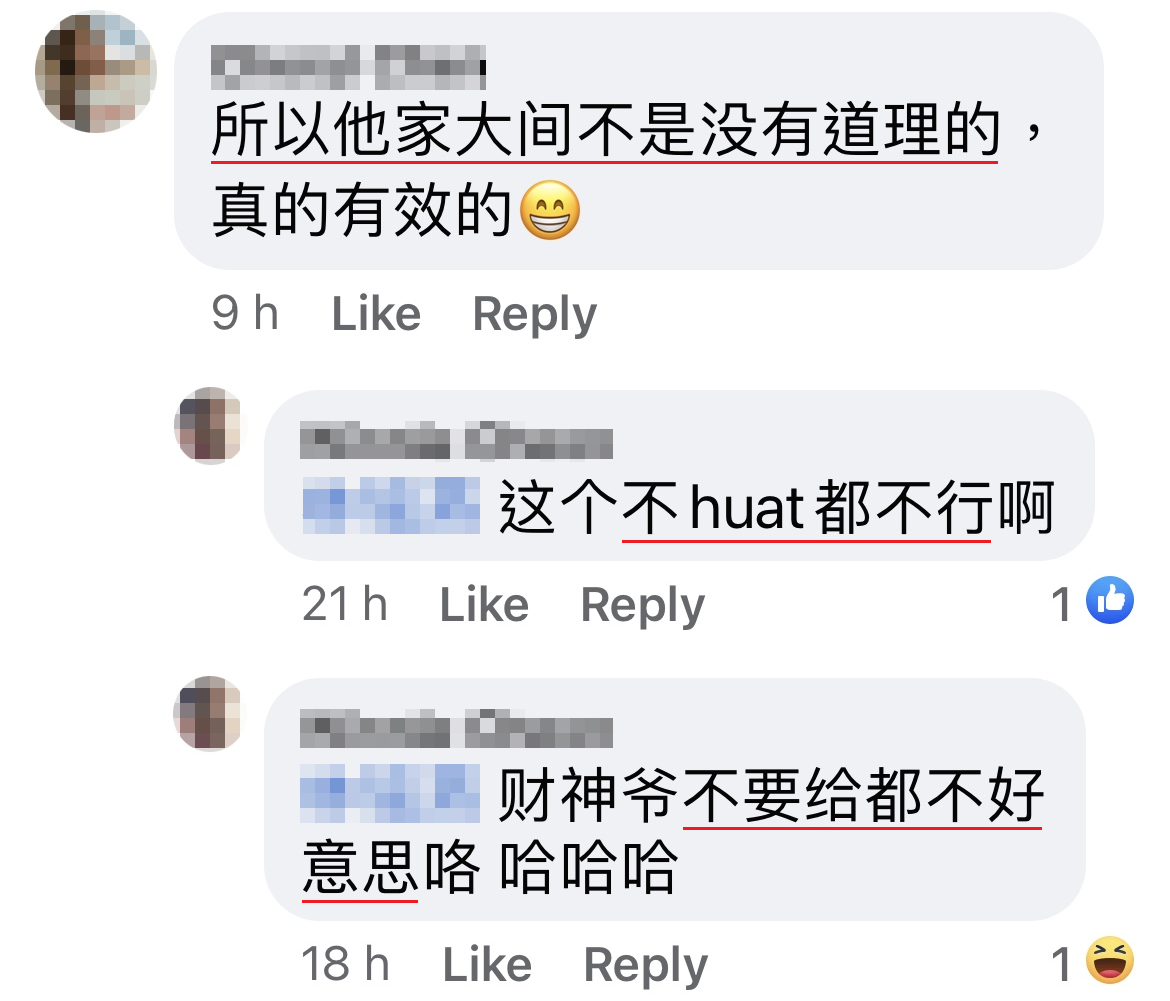Like the comment posted 9 h ago
The image size is (1170, 1001).
pos(376,313)
